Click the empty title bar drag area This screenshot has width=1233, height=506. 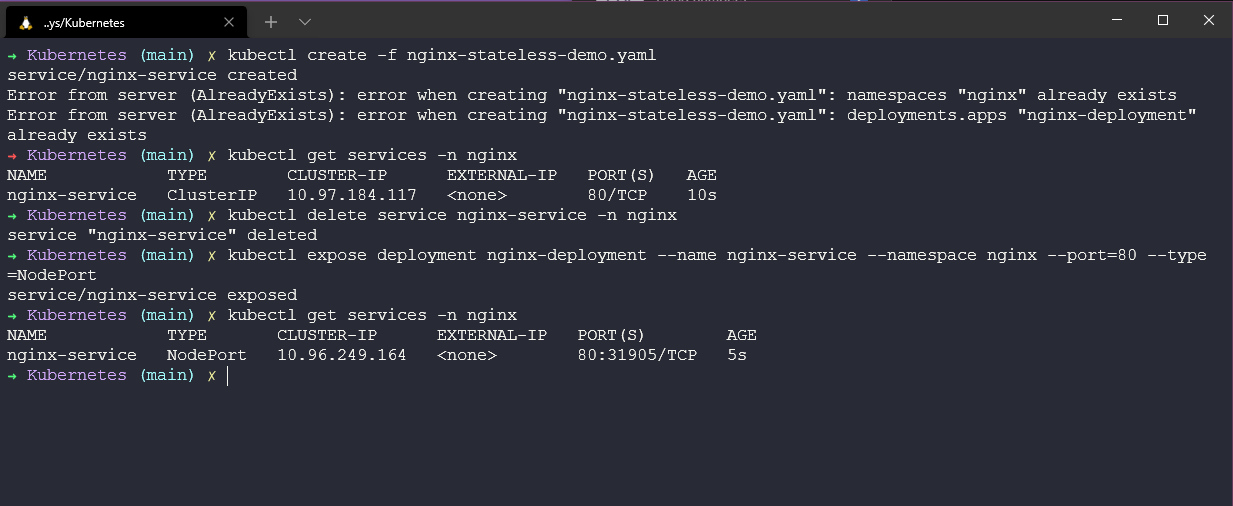pos(700,20)
